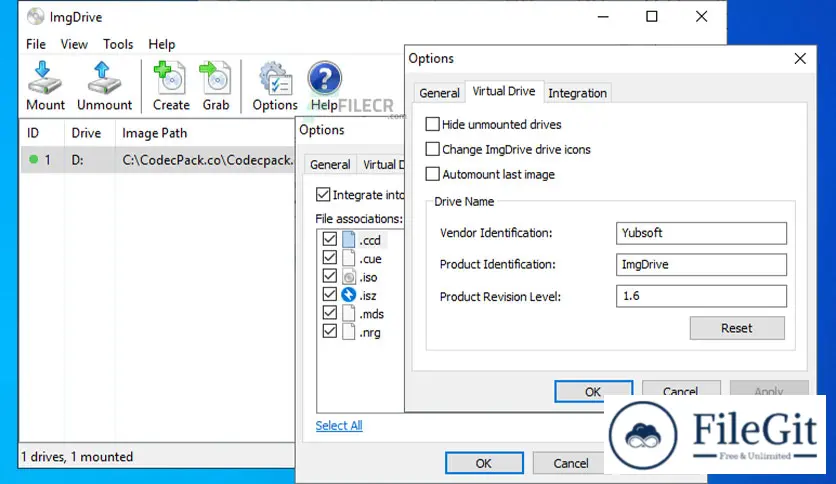Click the Product Revision Level field
Screen dimensions: 836x484
click(701, 296)
